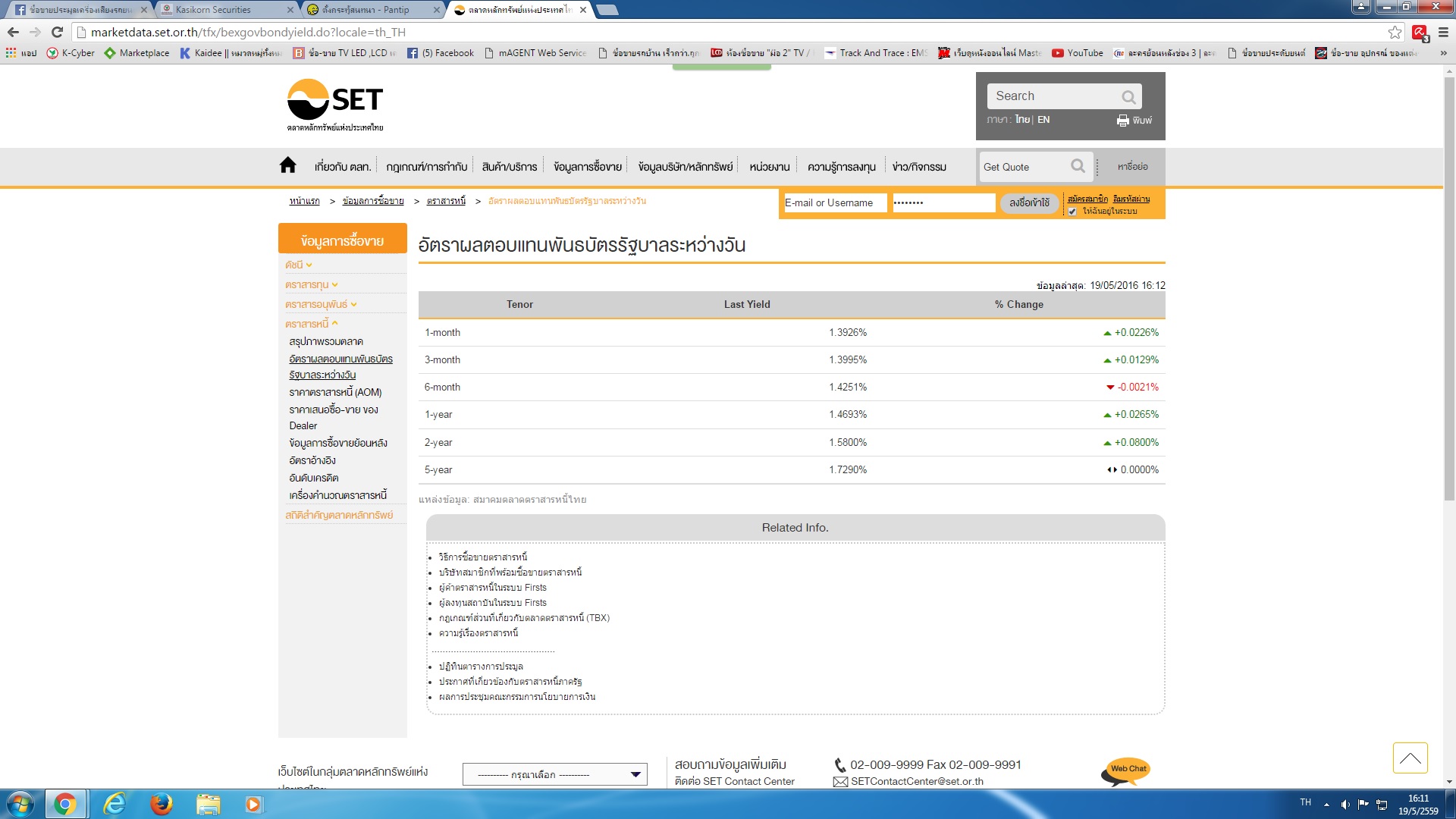Click the E-mail or Username field
Viewport: 1456px width, 819px height.
(833, 203)
